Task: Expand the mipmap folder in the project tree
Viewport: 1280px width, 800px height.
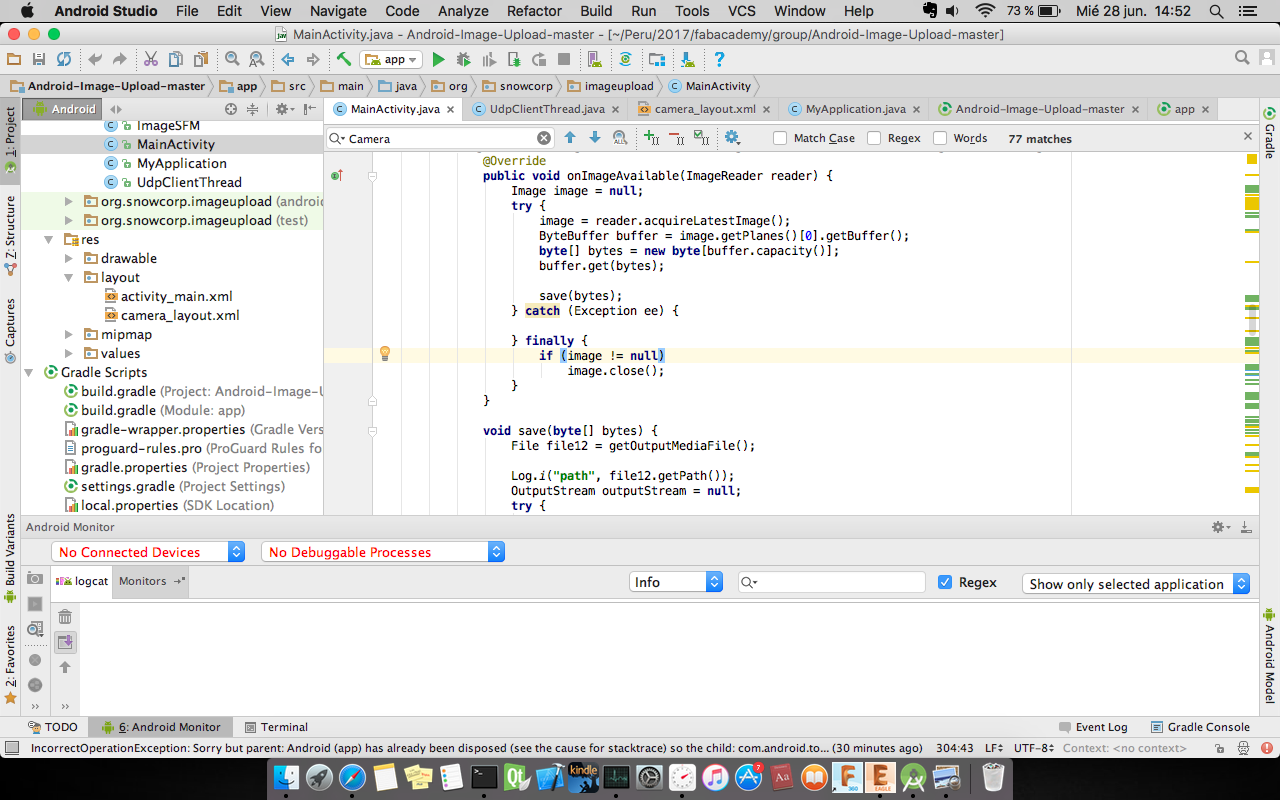Action: coord(69,334)
